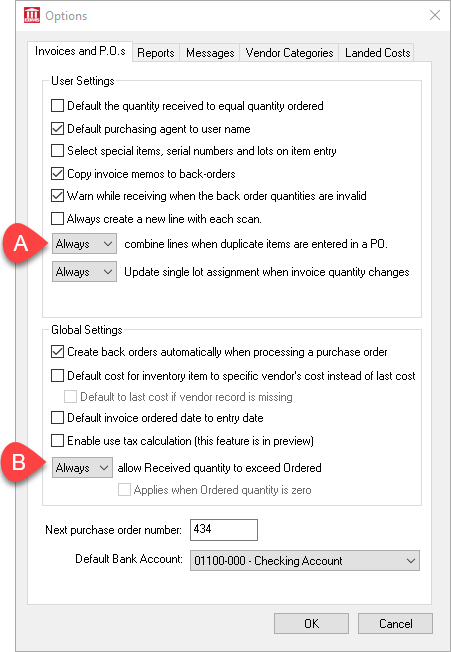The width and height of the screenshot is (451, 652).
Task: Click the OK button
Action: point(311,624)
